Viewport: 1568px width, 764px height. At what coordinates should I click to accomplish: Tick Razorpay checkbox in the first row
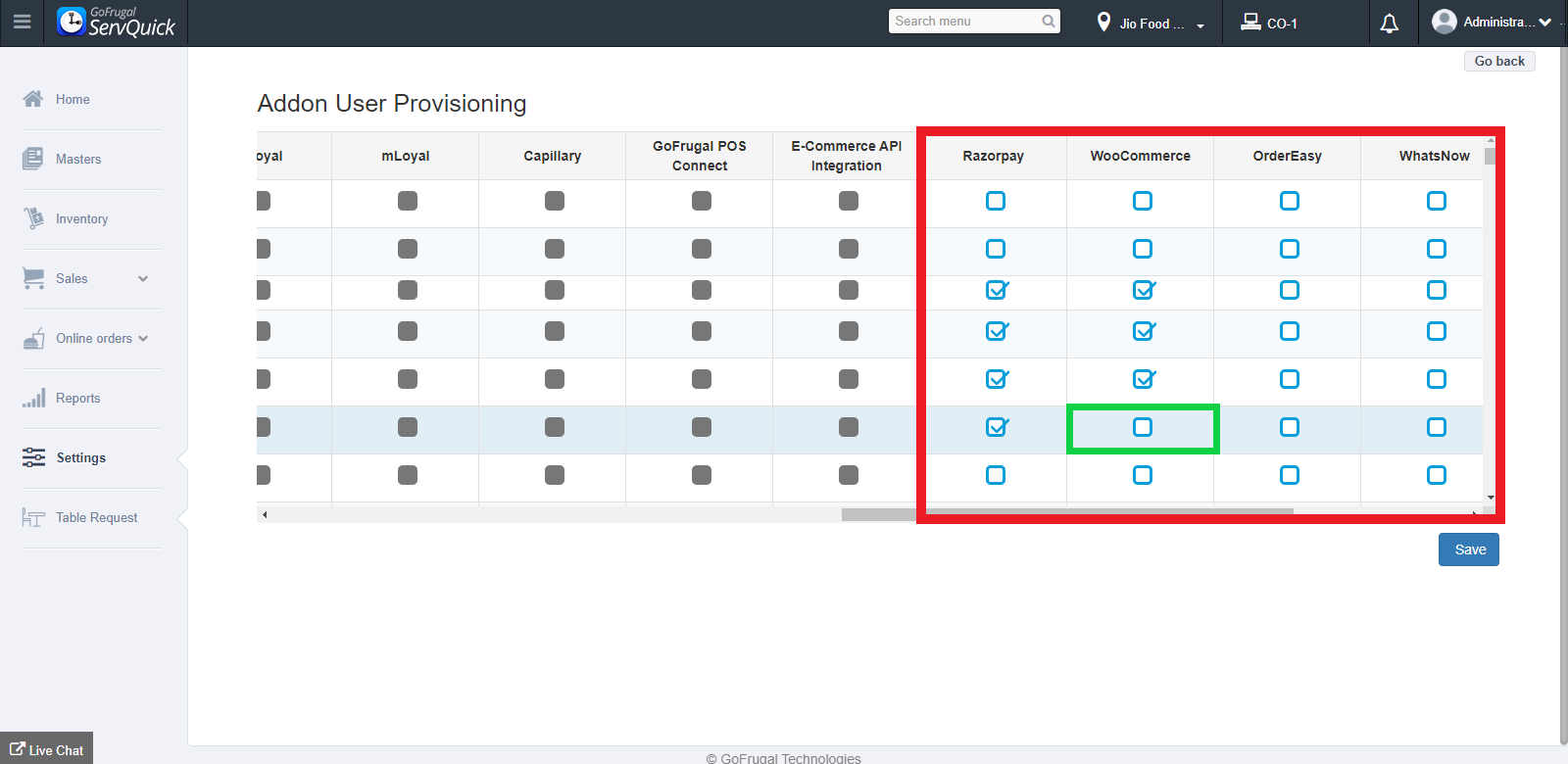click(996, 201)
